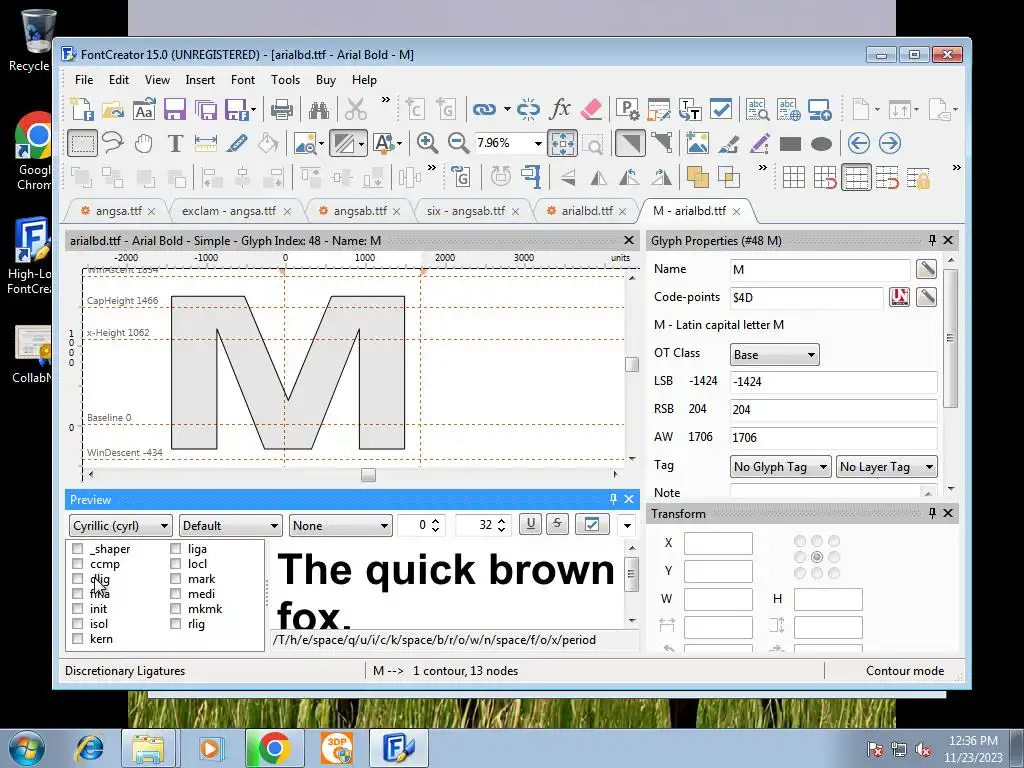Viewport: 1024px width, 768px height.
Task: Open the None dropdown in Preview
Action: (340, 526)
